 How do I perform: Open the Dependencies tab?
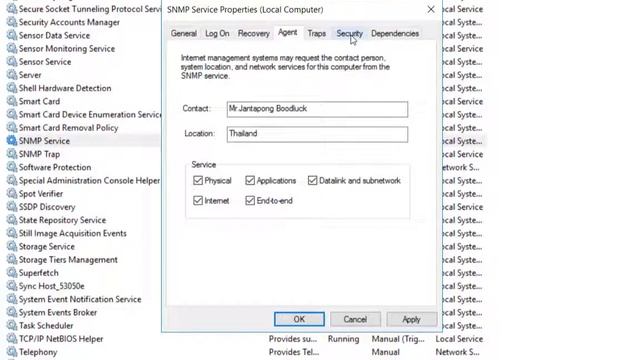tap(395, 33)
